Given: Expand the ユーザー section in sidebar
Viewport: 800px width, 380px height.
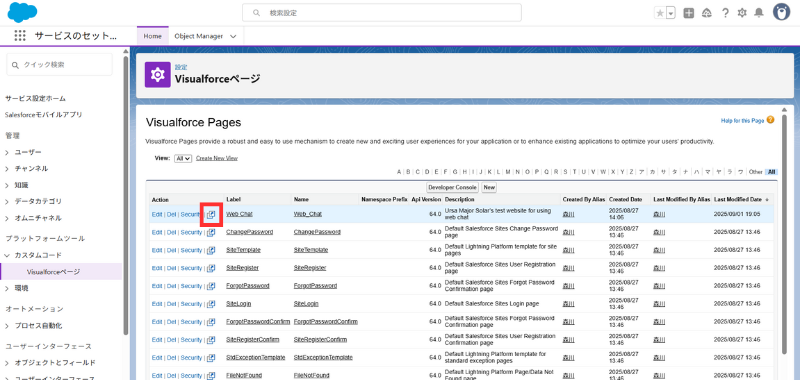Looking at the screenshot, I should pos(8,153).
